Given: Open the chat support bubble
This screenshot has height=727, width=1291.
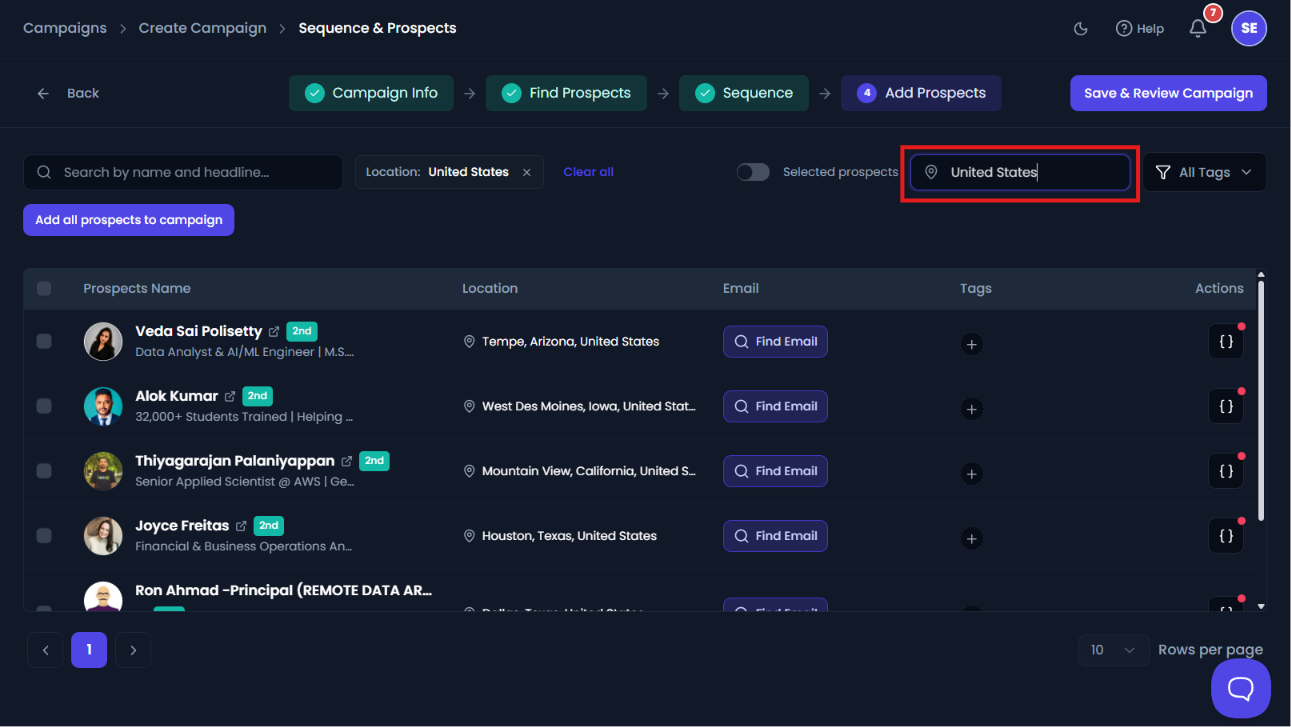Looking at the screenshot, I should 1241,688.
